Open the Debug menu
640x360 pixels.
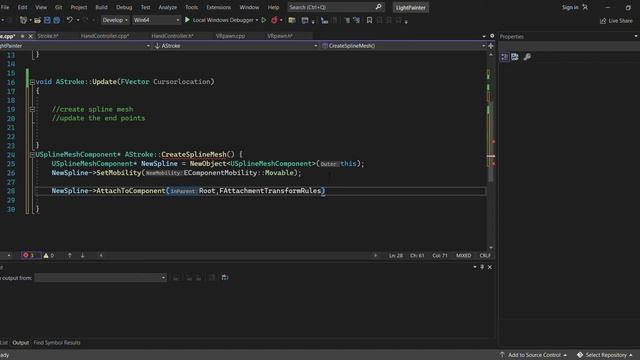click(x=124, y=7)
